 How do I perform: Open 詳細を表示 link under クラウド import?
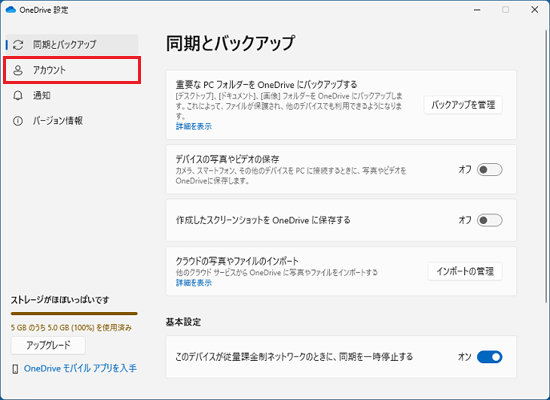[194, 283]
